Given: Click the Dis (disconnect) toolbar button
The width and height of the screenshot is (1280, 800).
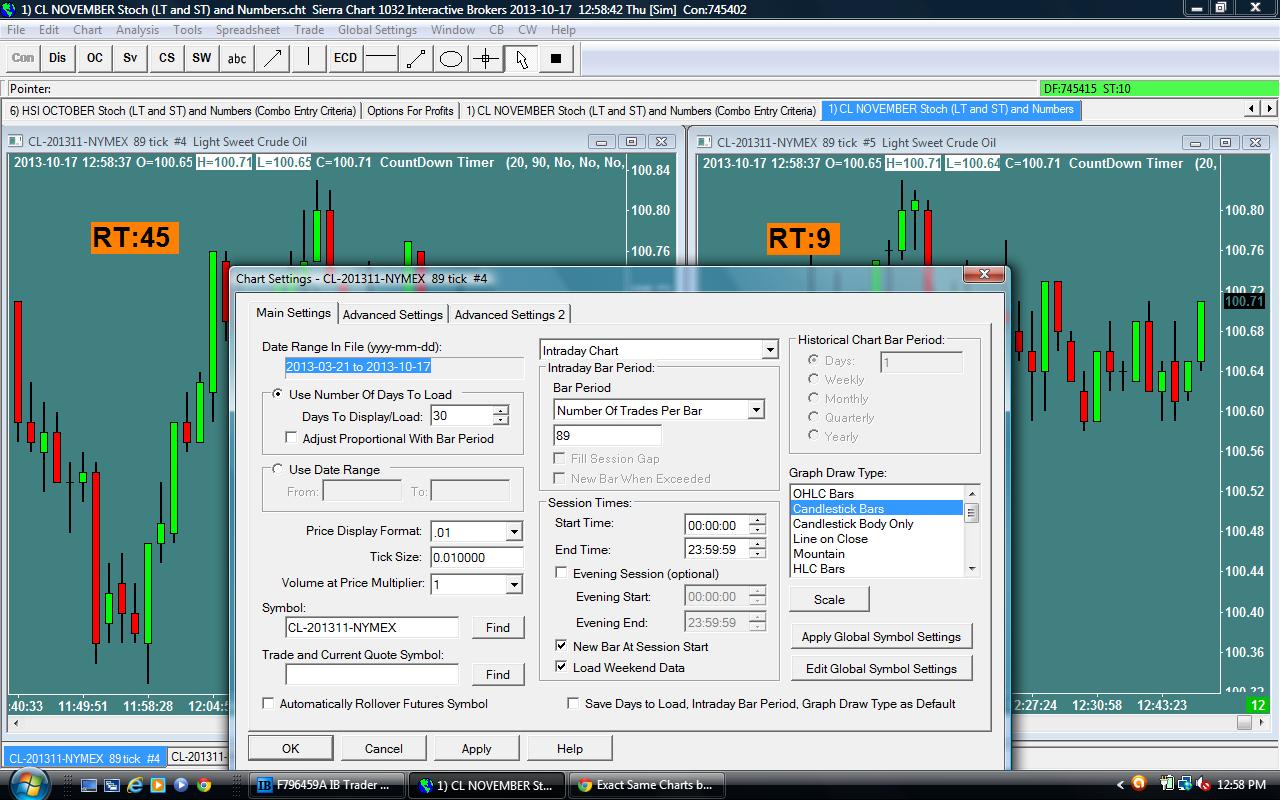Looking at the screenshot, I should pyautogui.click(x=58, y=58).
